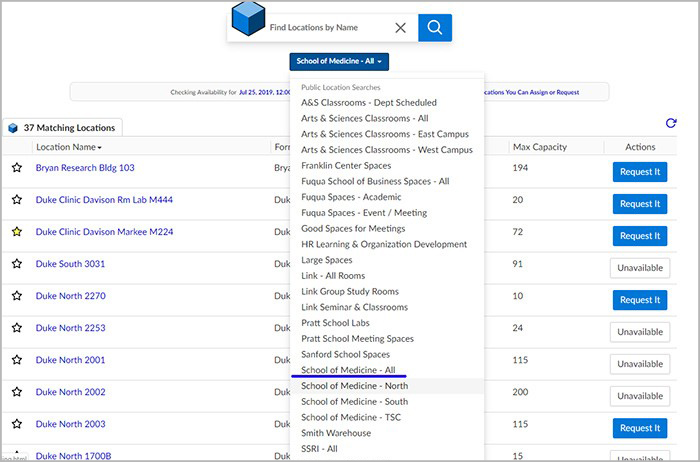Choose Pratt School Labs
The image size is (700, 462).
(335, 323)
